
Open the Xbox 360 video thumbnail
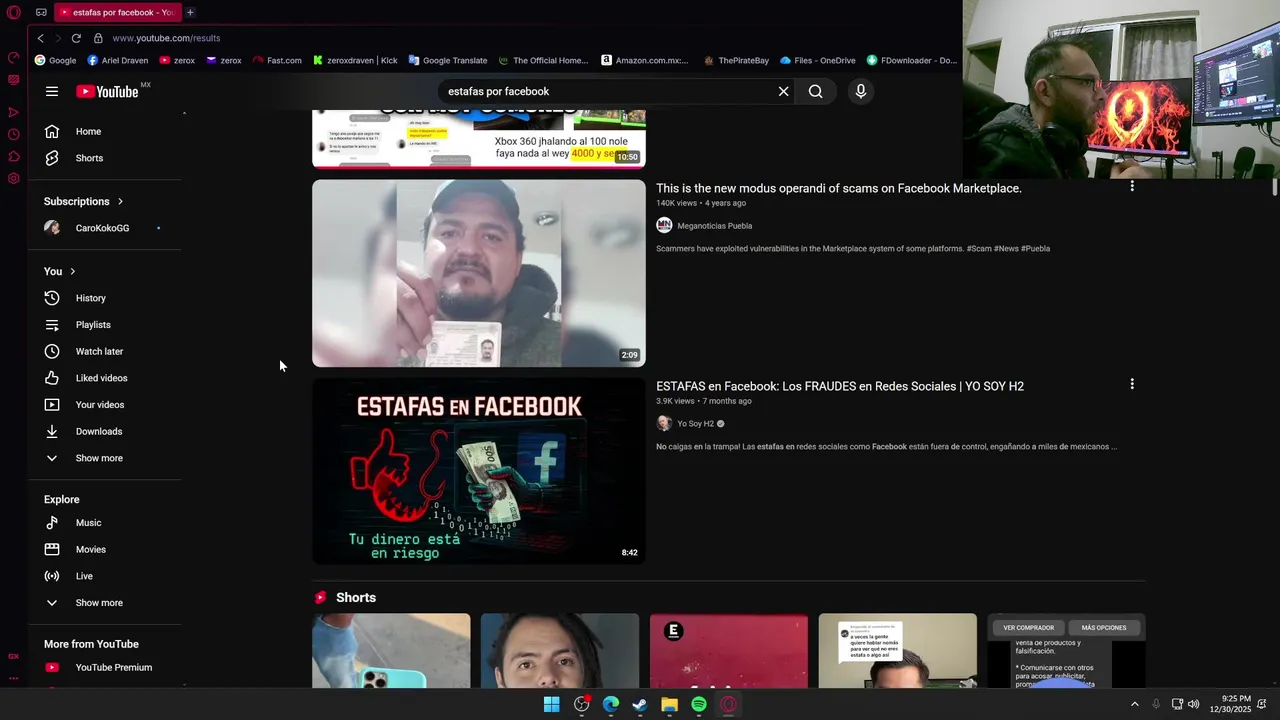pos(479,138)
